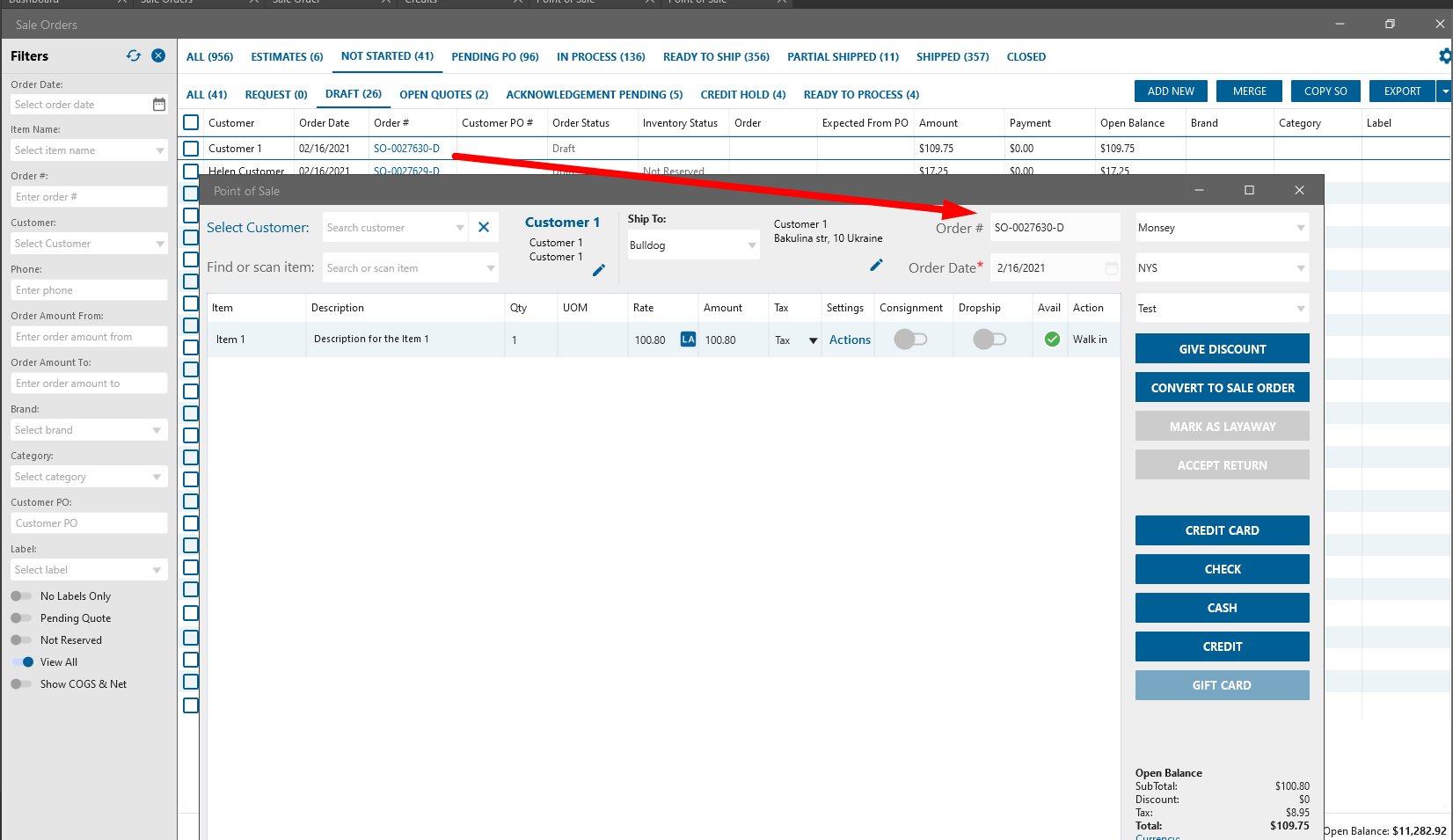Click the refresh filters icon
The height and width of the screenshot is (840, 1453).
pyautogui.click(x=134, y=55)
